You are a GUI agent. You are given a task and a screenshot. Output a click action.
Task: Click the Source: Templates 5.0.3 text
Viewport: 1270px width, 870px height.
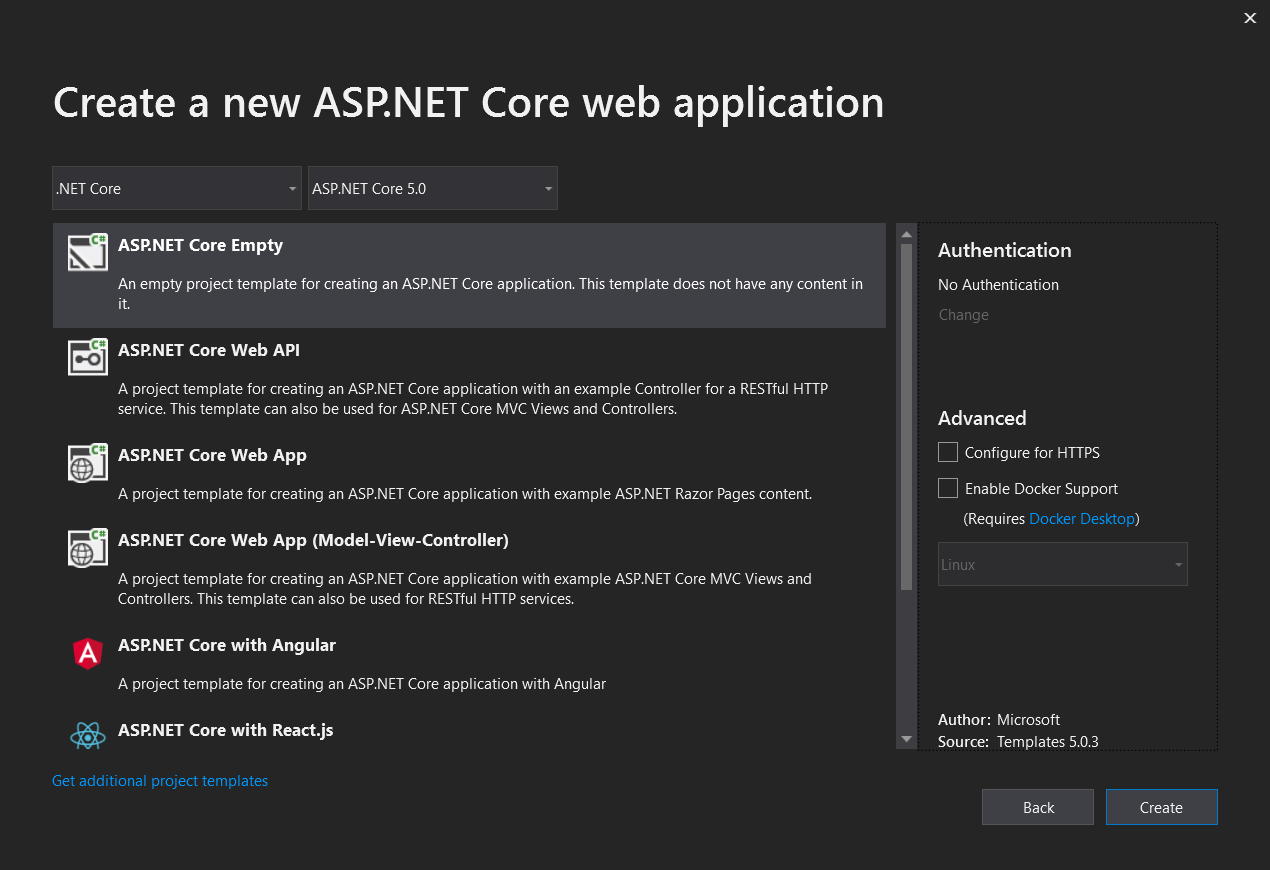(1018, 742)
